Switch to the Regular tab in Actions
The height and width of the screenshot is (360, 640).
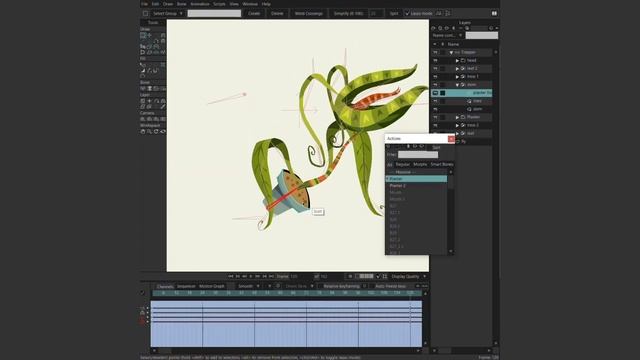point(402,164)
